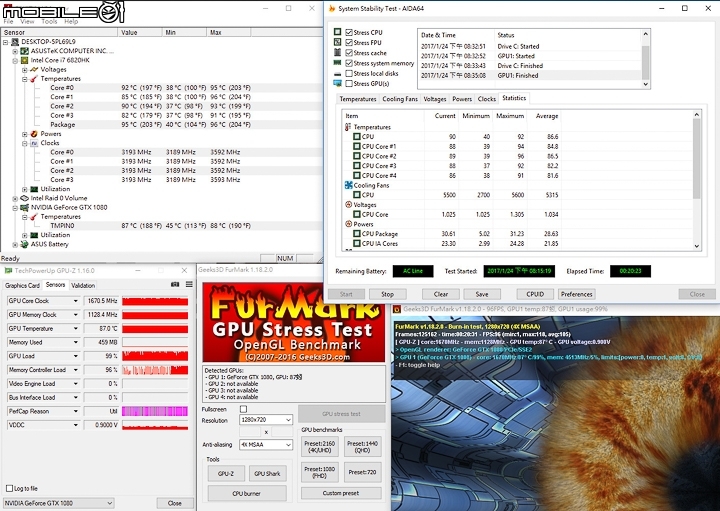
Task: Click the Intel Core i7 6820HK processor icon
Action: [25, 60]
